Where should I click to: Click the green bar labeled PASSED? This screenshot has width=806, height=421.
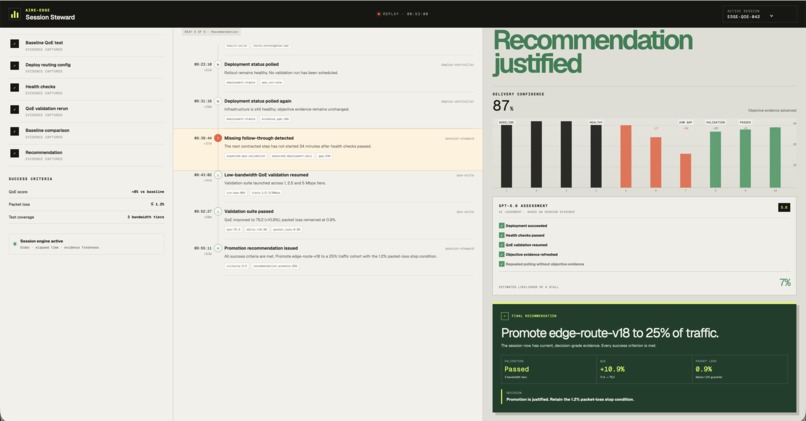(745, 158)
